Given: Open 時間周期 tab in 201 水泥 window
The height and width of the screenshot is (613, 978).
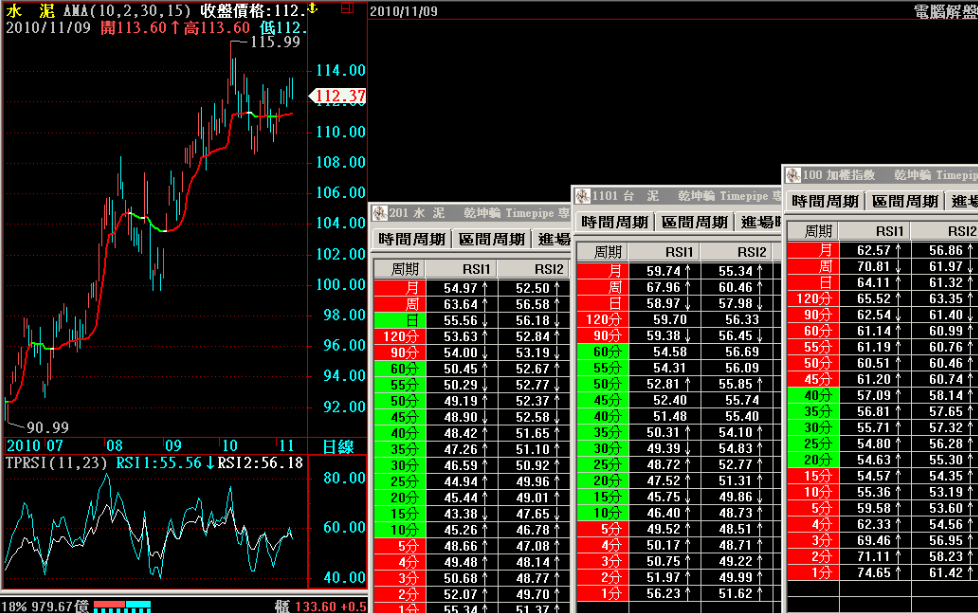Looking at the screenshot, I should (x=412, y=239).
